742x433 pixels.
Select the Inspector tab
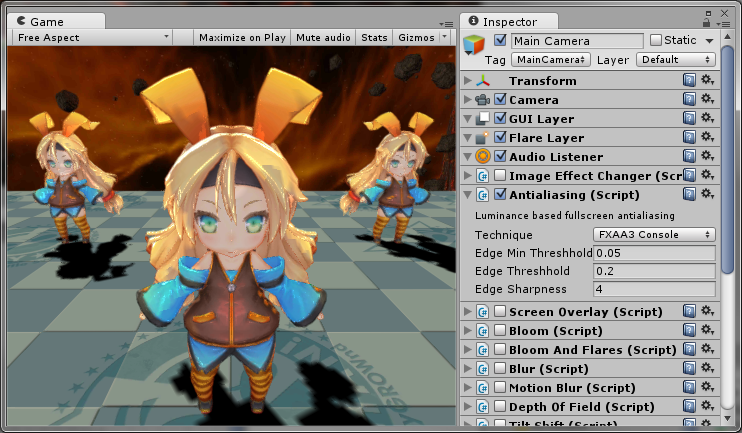[509, 21]
